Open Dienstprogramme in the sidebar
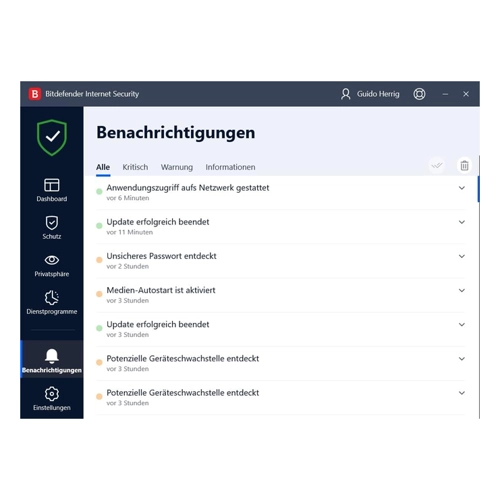Screen dimensions: 500x500 tap(52, 302)
